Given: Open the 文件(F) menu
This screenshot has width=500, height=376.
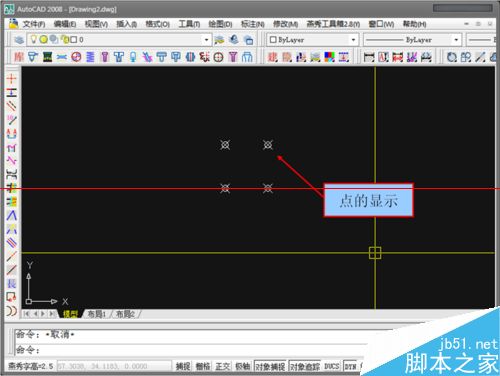Looking at the screenshot, I should [34, 24].
